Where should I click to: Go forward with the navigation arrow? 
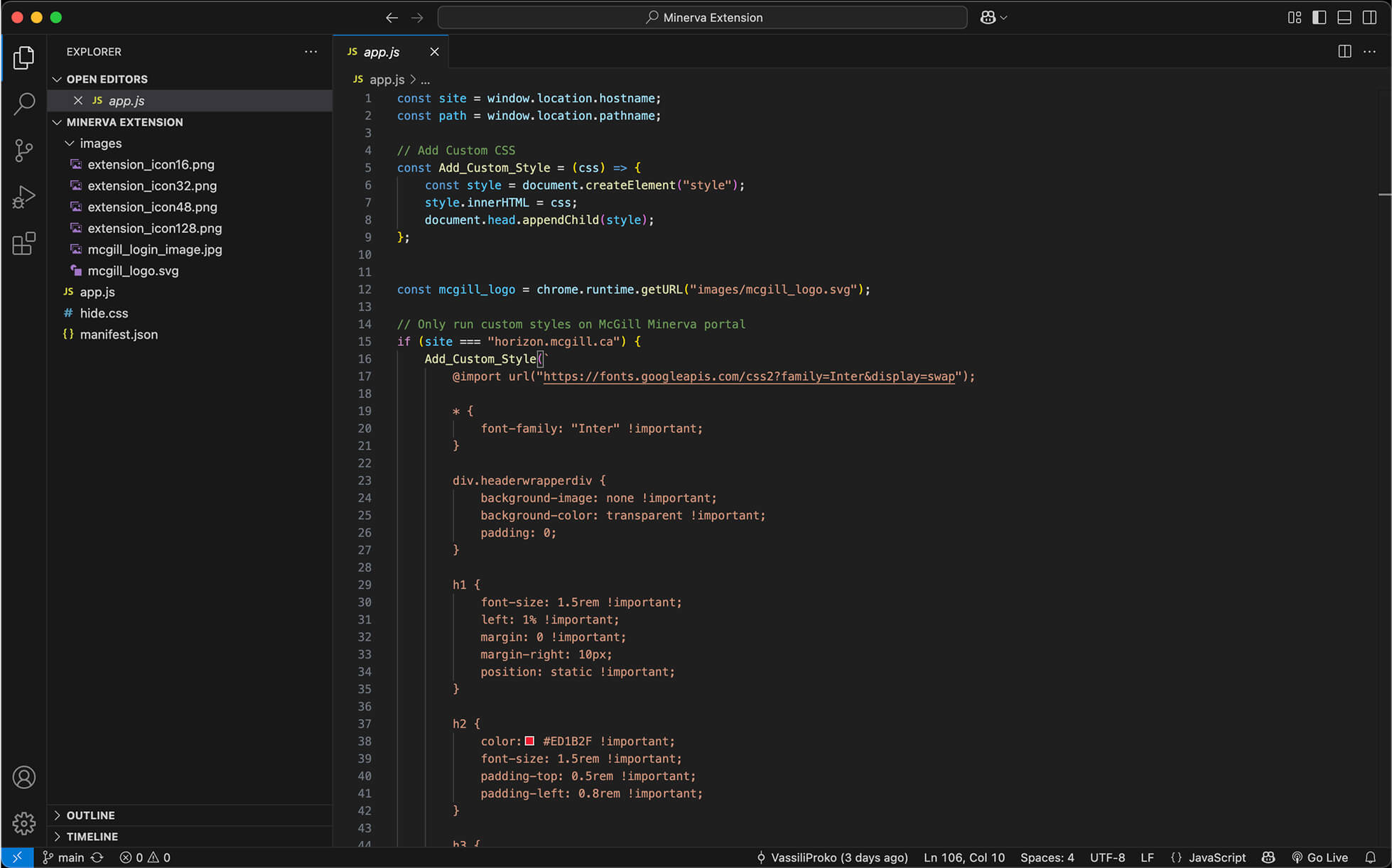[417, 18]
